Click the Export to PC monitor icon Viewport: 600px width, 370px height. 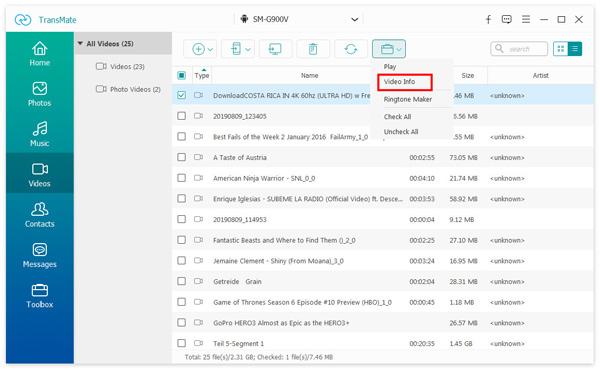click(275, 49)
